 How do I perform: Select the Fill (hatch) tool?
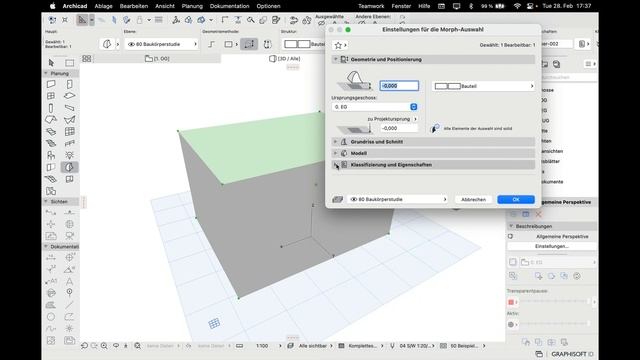point(51,305)
